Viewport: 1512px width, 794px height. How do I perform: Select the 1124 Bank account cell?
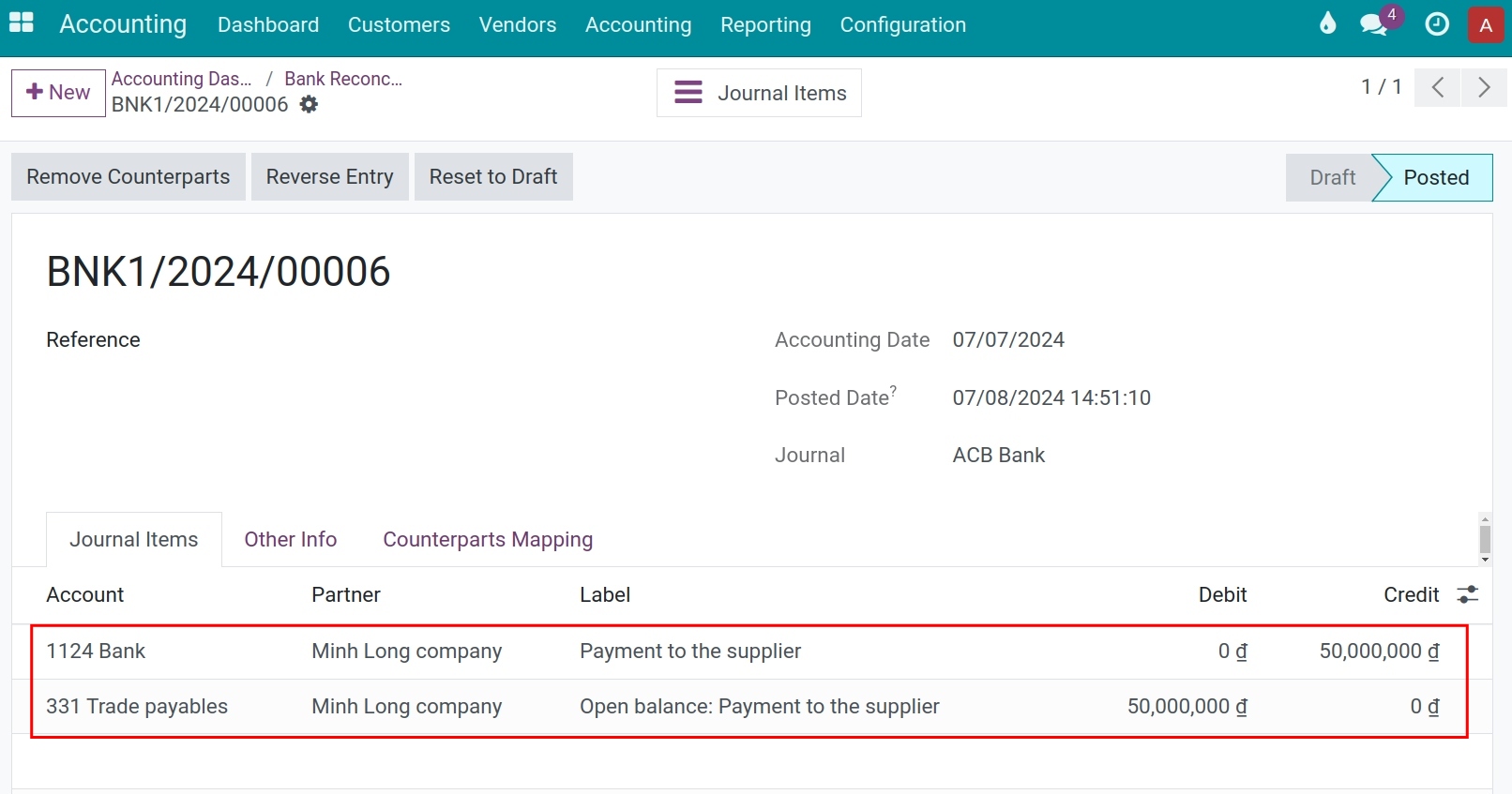click(96, 651)
